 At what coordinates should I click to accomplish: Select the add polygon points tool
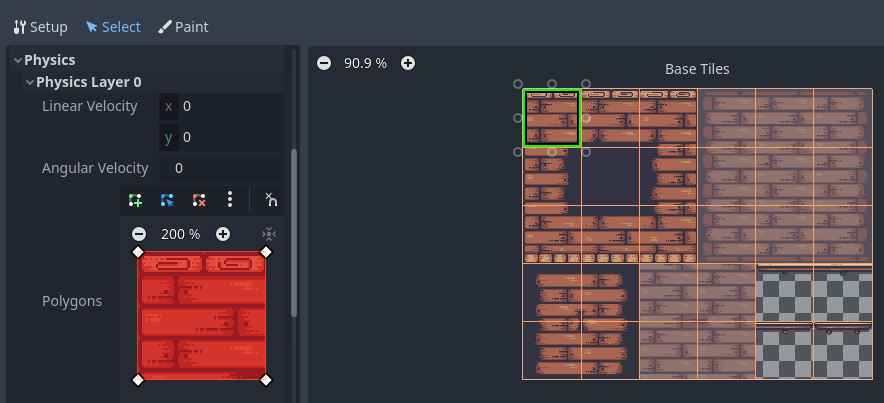[x=135, y=200]
